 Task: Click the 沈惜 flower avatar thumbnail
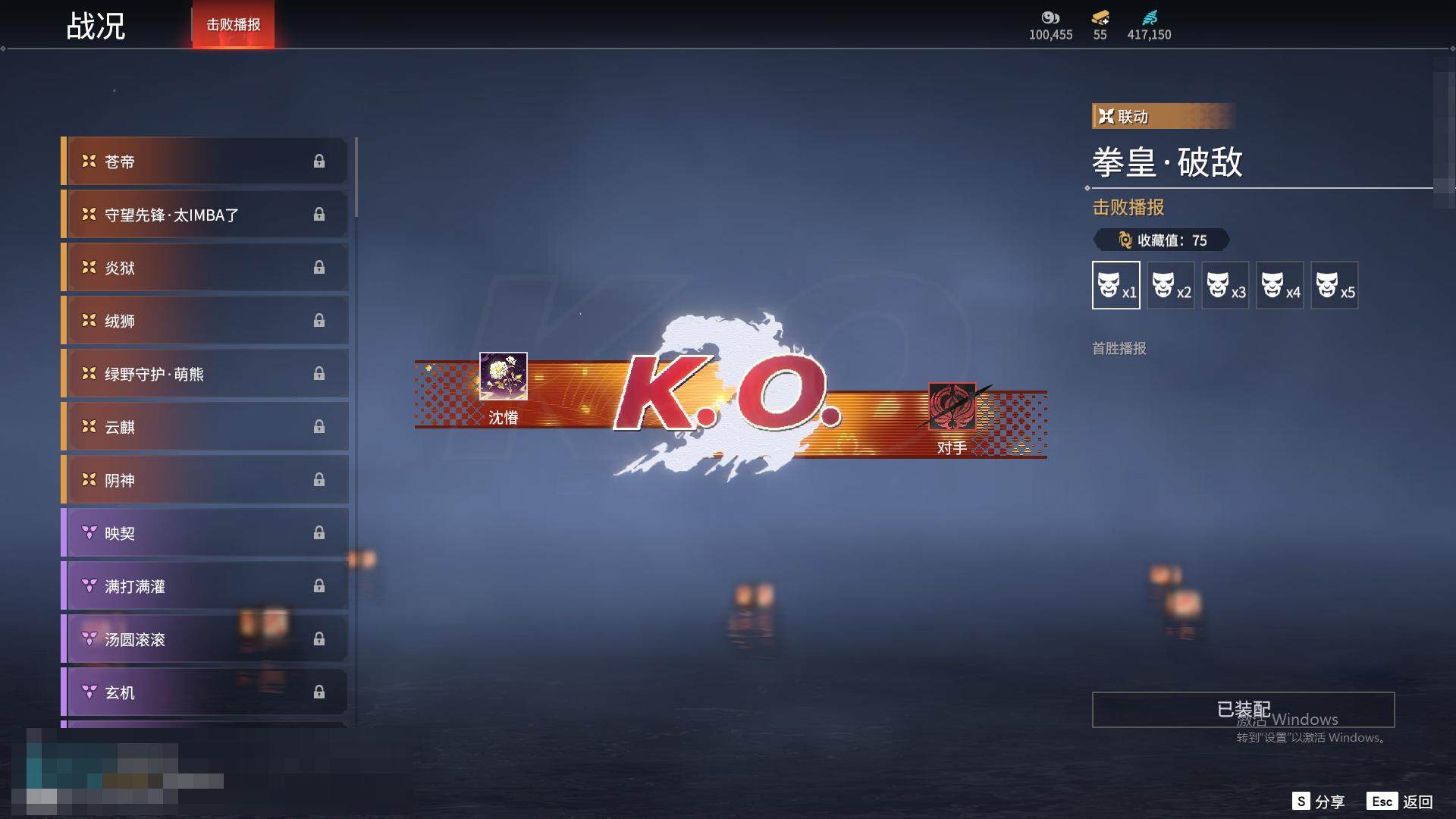[503, 376]
